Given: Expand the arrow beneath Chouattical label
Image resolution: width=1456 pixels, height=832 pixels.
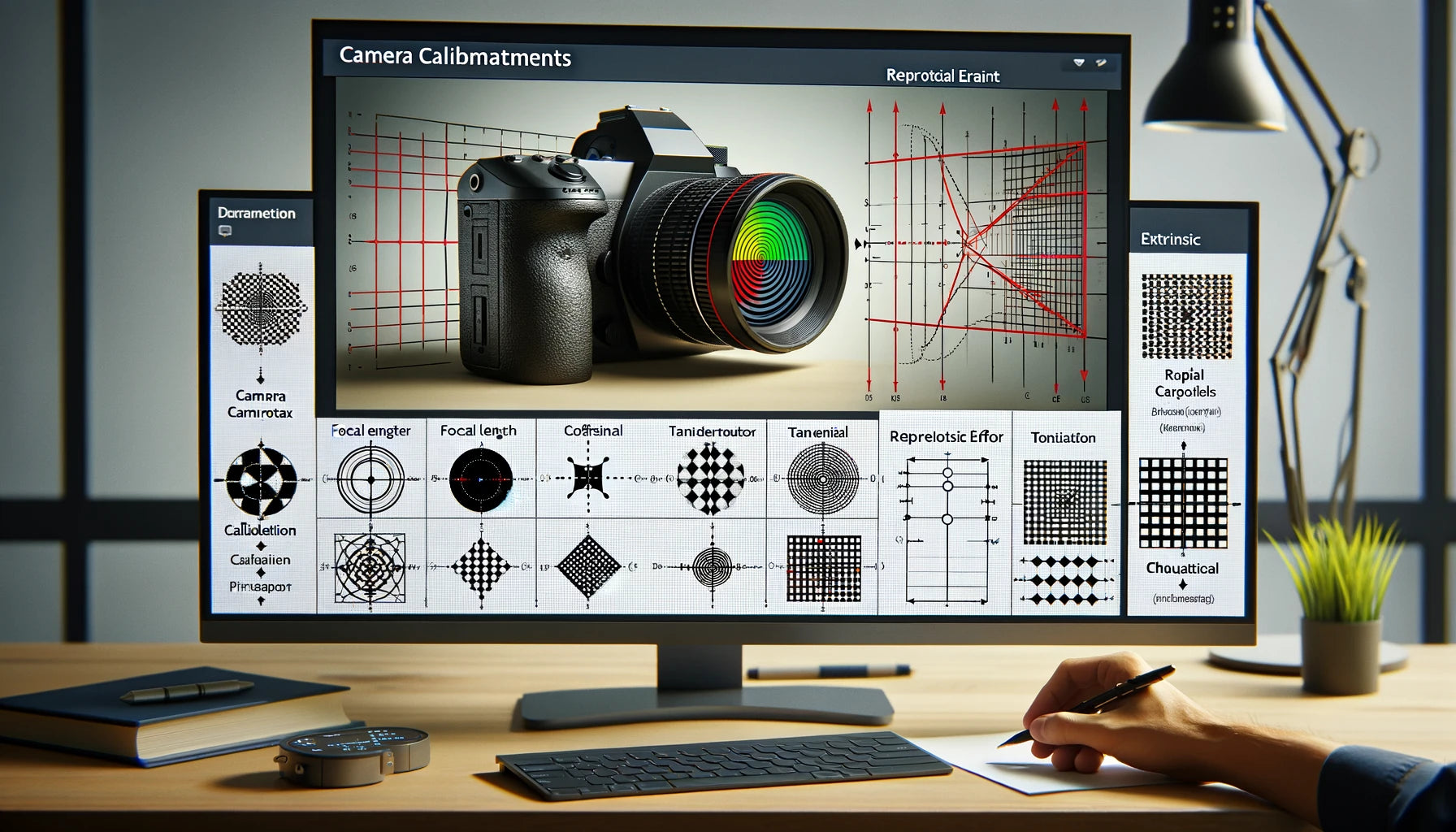Looking at the screenshot, I should pos(1182,584).
